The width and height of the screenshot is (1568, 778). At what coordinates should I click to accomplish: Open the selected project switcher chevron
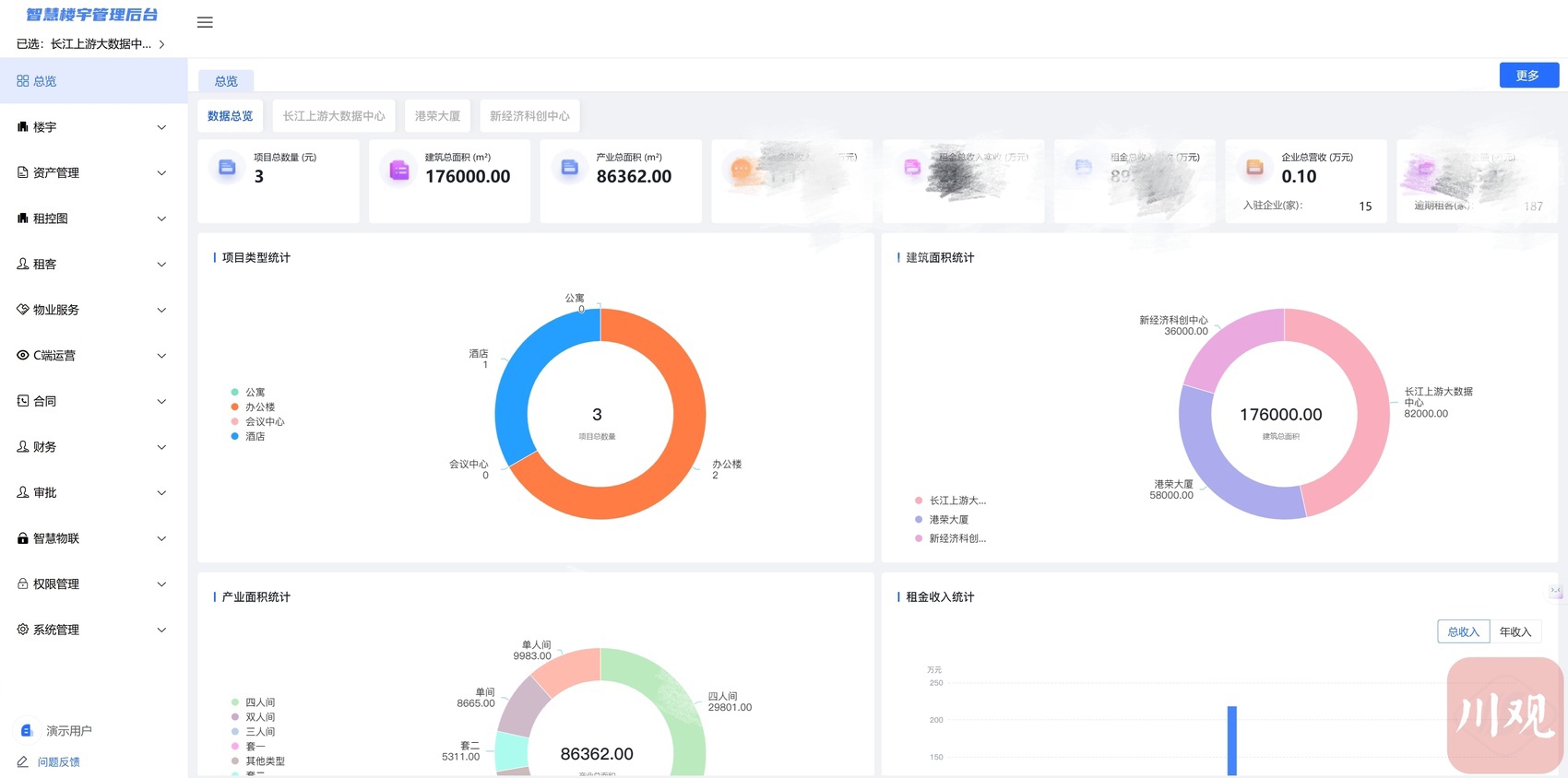[x=162, y=44]
